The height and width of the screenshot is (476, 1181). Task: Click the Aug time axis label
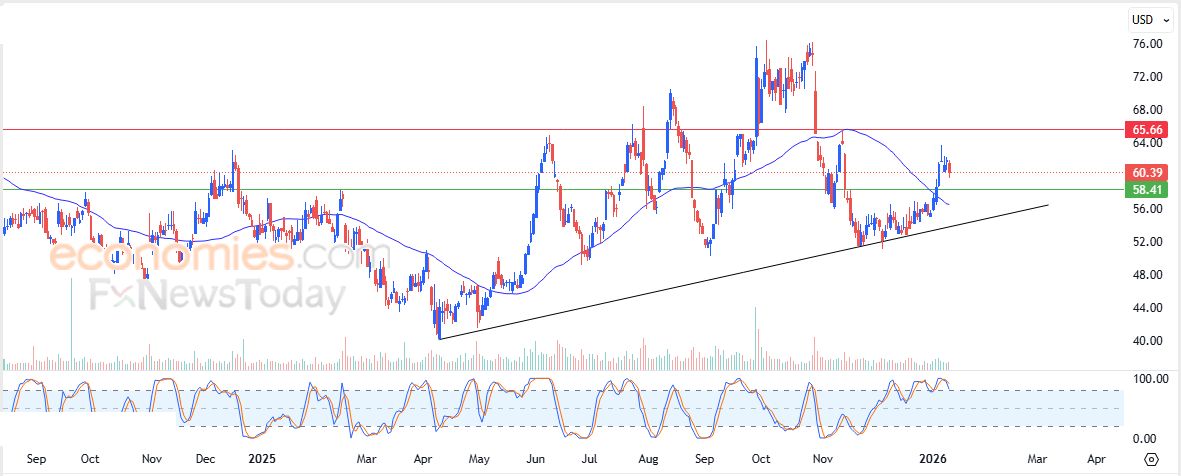[x=648, y=459]
